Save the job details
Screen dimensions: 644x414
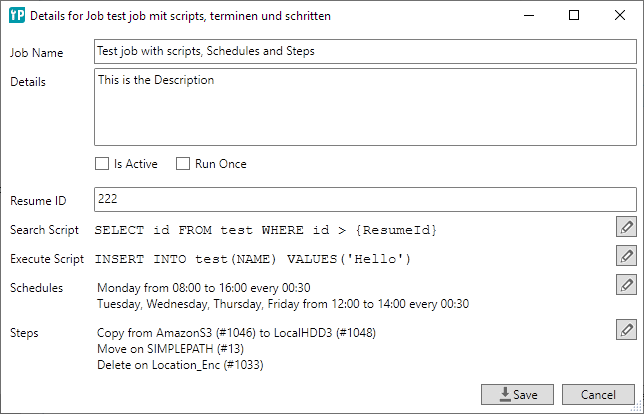coord(517,395)
